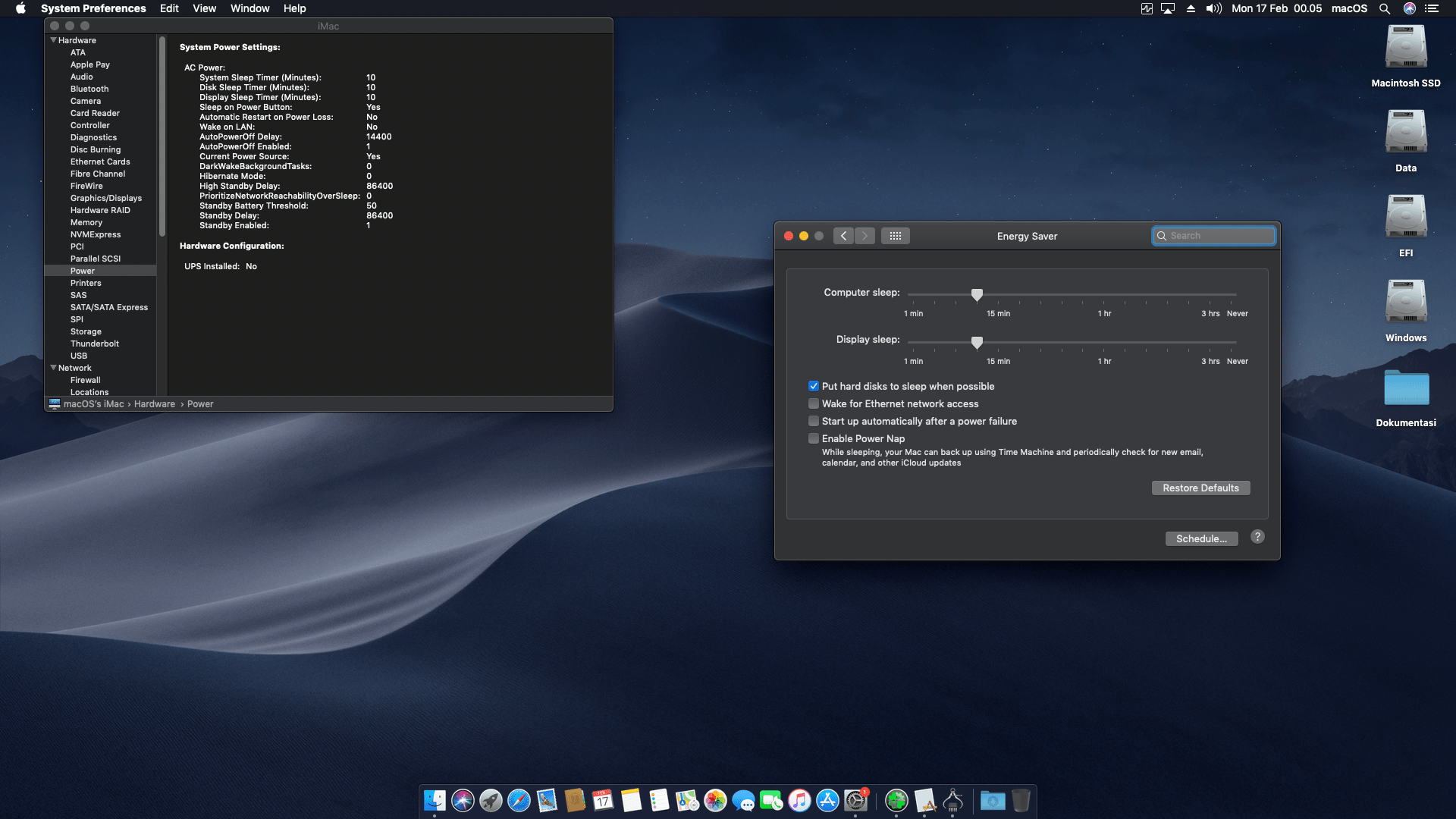Open iTunes music icon in Dock

pyautogui.click(x=799, y=800)
